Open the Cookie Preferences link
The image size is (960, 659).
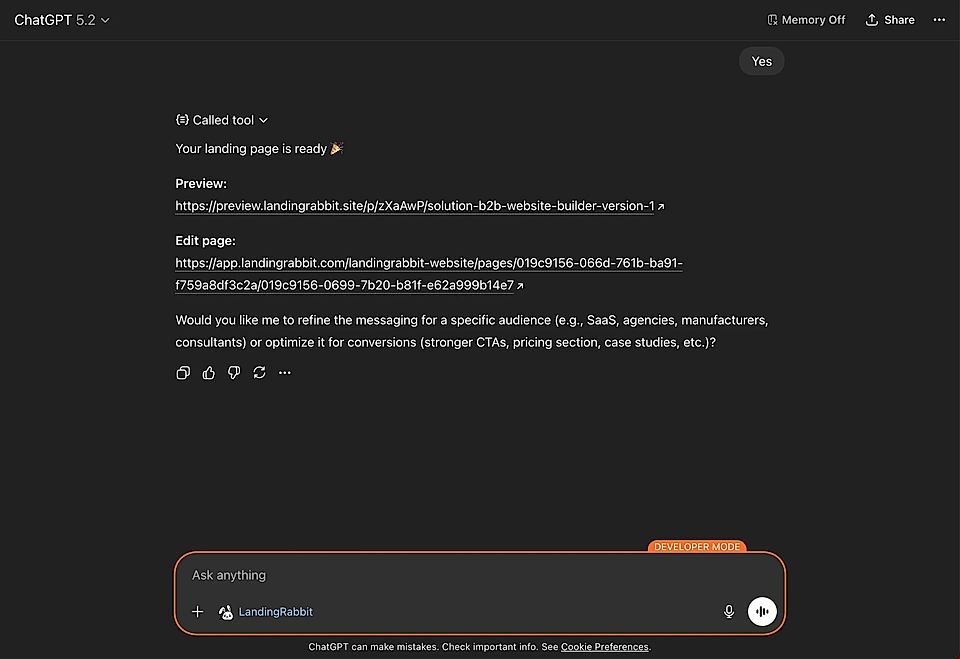604,647
